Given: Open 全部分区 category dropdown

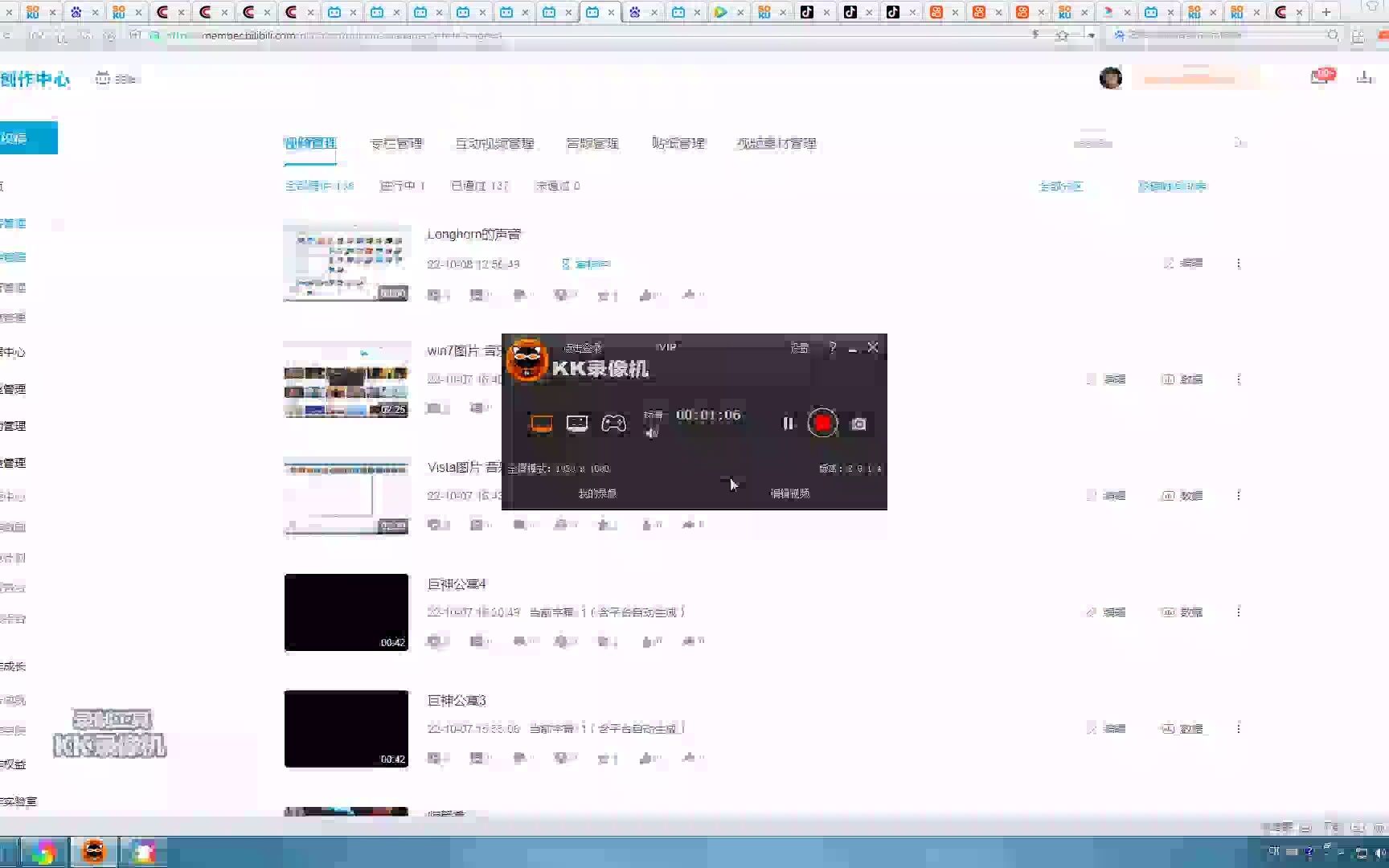Looking at the screenshot, I should pos(1061,186).
